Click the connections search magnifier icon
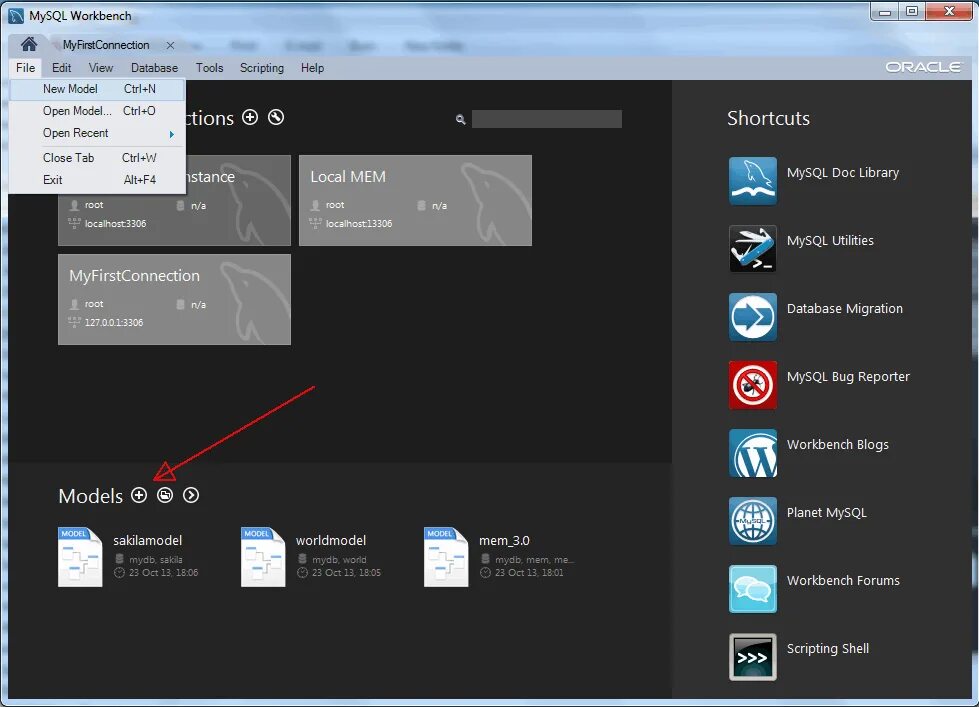Image resolution: width=979 pixels, height=707 pixels. pos(460,119)
